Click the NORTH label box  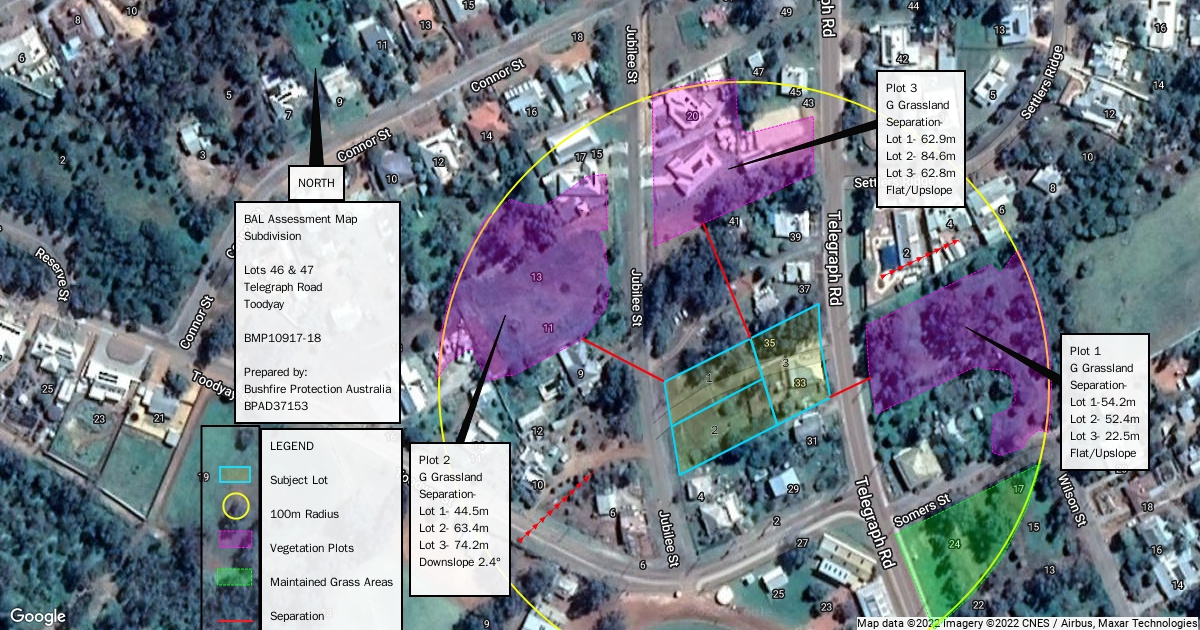319,184
